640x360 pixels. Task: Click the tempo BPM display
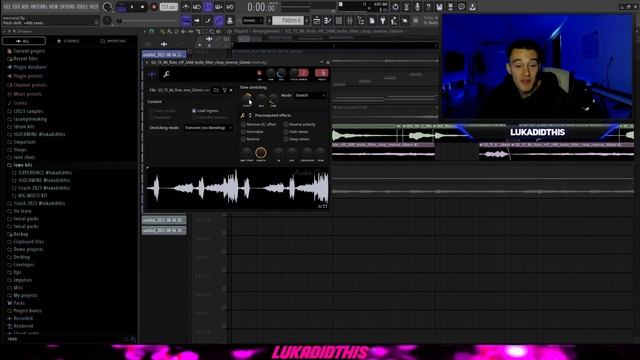168,7
